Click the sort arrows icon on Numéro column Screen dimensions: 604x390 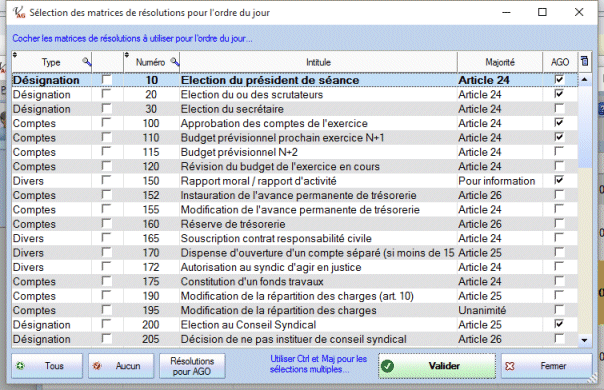[x=126, y=55]
